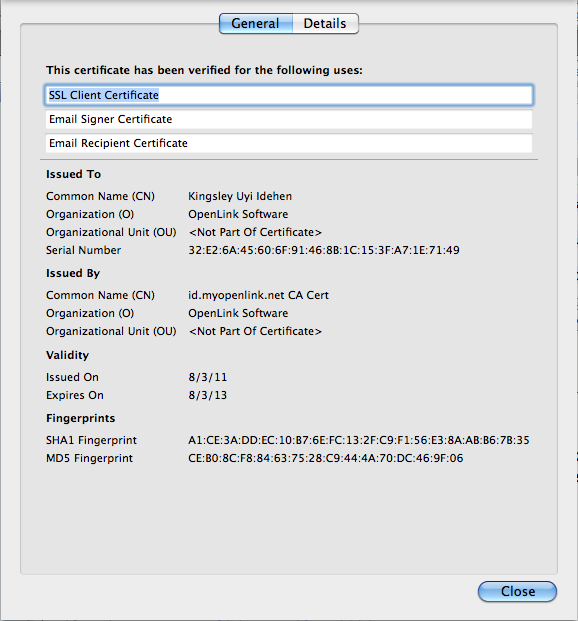Click OpenLink Software under Issued To
578x621 pixels.
(x=238, y=214)
